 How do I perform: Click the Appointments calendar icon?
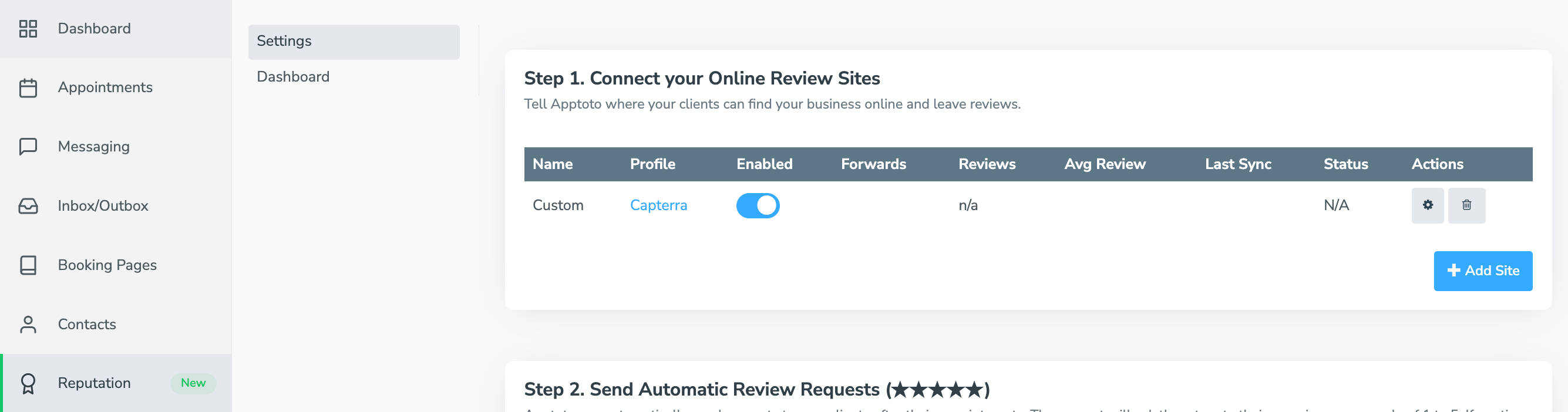coord(28,87)
